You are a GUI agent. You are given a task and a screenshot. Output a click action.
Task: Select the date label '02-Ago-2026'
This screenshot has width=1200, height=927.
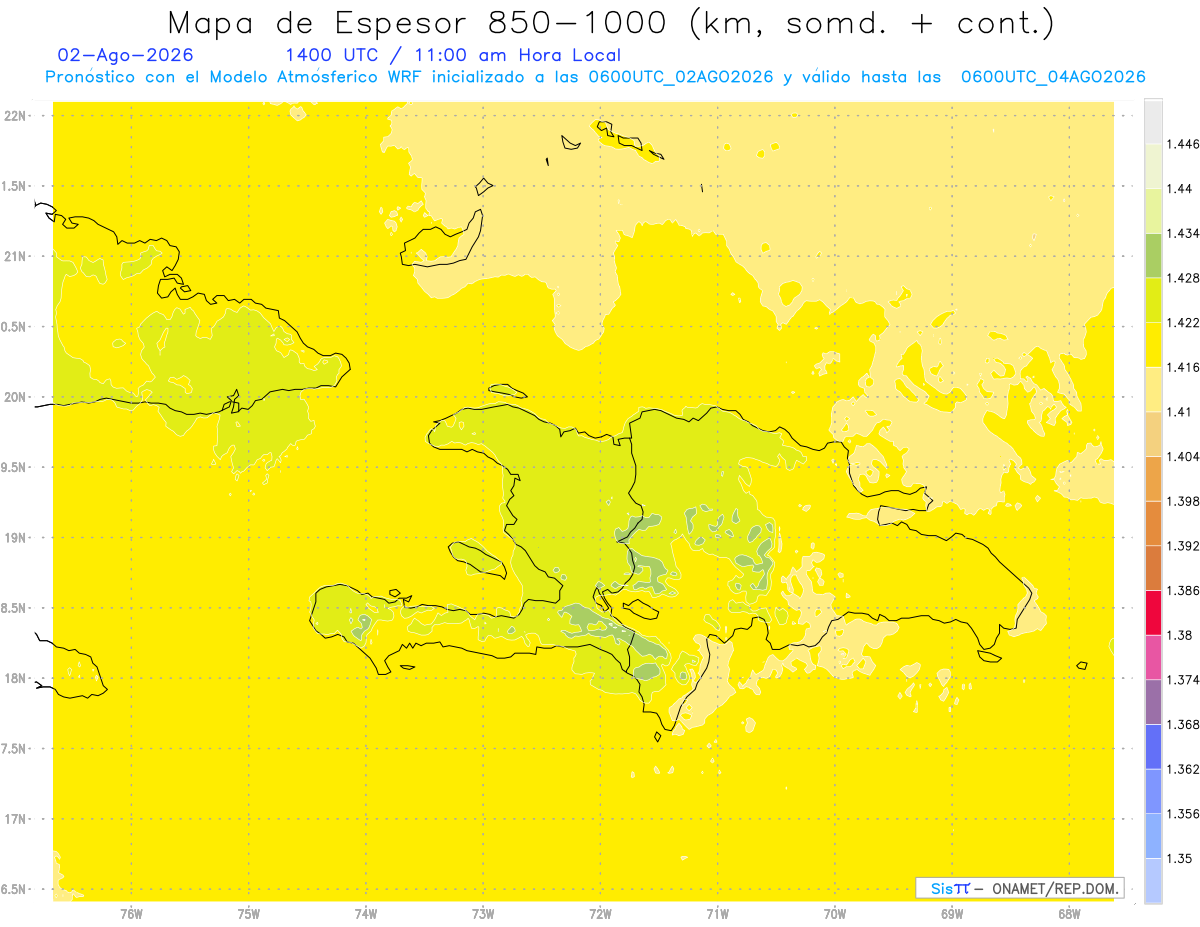pyautogui.click(x=126, y=55)
